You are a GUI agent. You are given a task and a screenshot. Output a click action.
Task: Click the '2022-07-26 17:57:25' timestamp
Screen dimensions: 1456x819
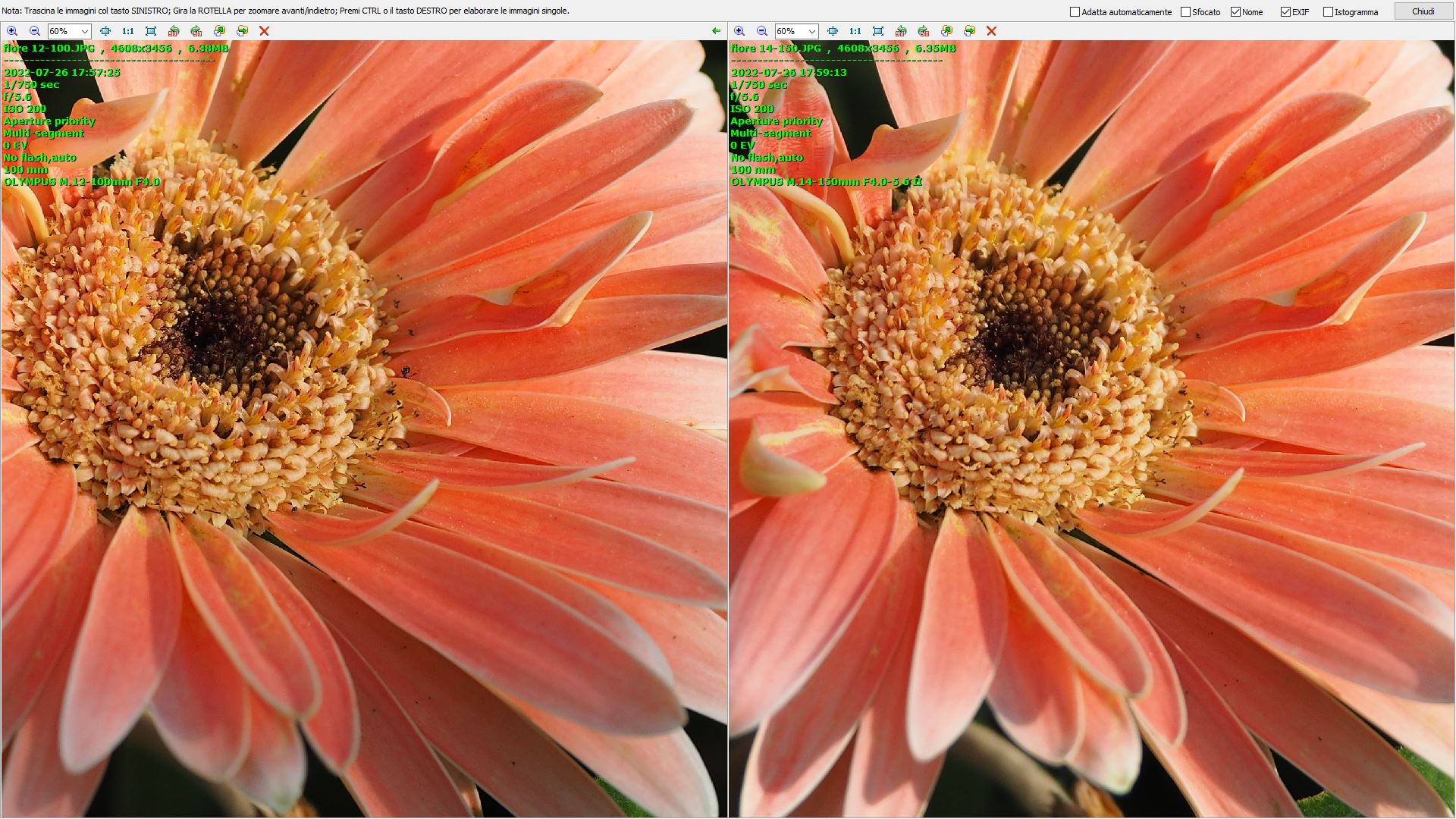tap(62, 73)
